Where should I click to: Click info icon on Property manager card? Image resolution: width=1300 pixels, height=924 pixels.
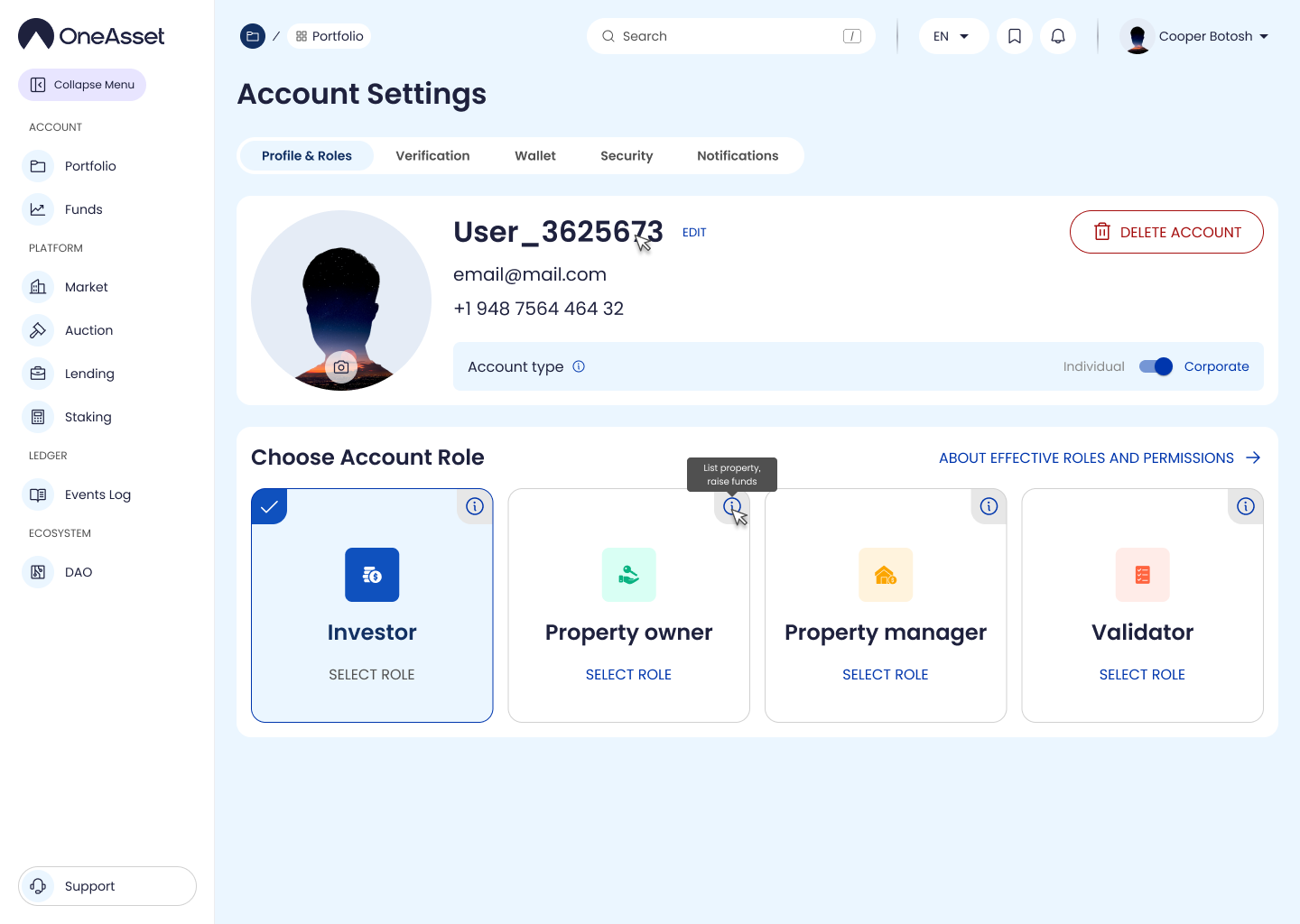tap(989, 506)
